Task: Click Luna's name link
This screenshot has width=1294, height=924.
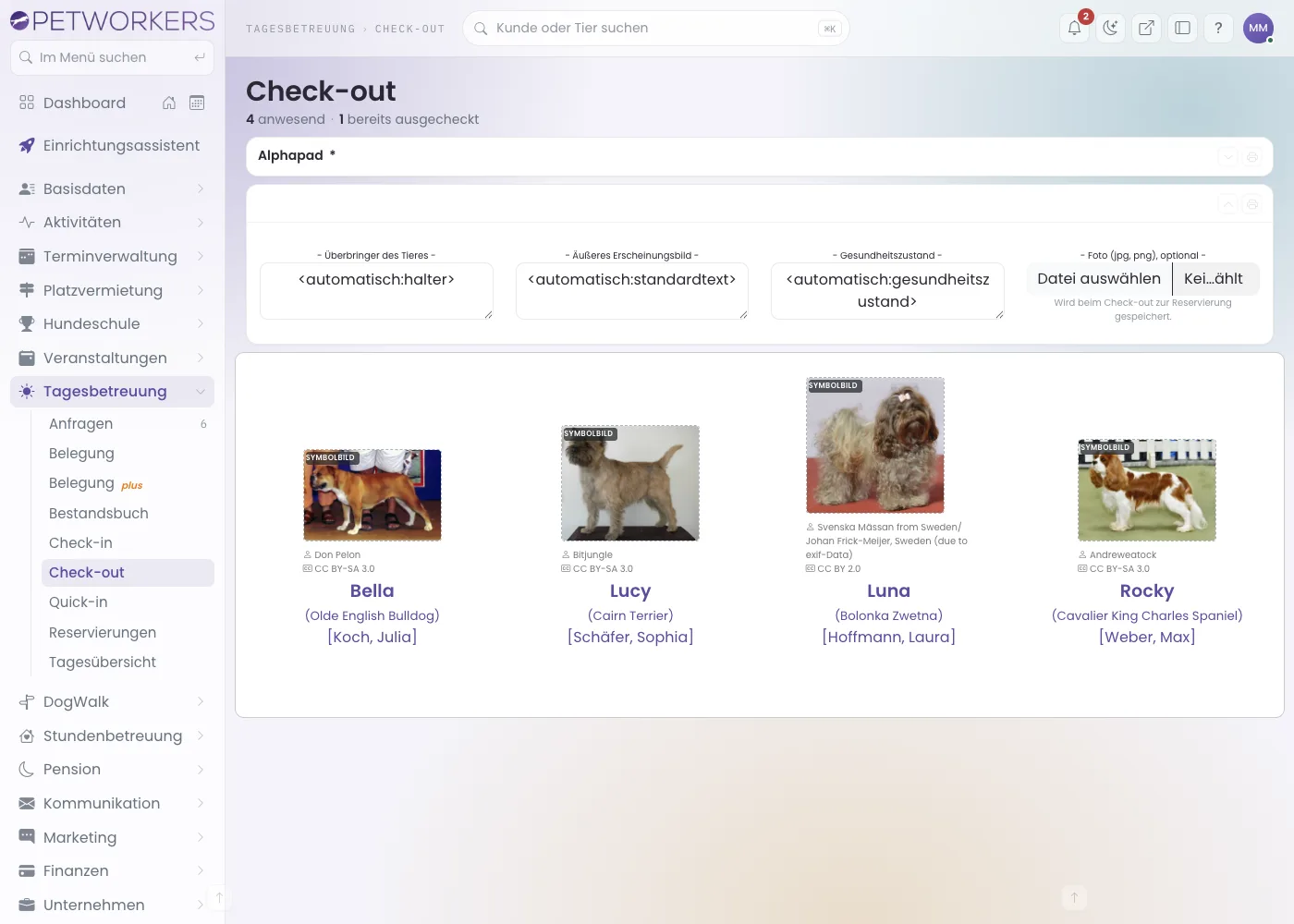Action: click(888, 590)
